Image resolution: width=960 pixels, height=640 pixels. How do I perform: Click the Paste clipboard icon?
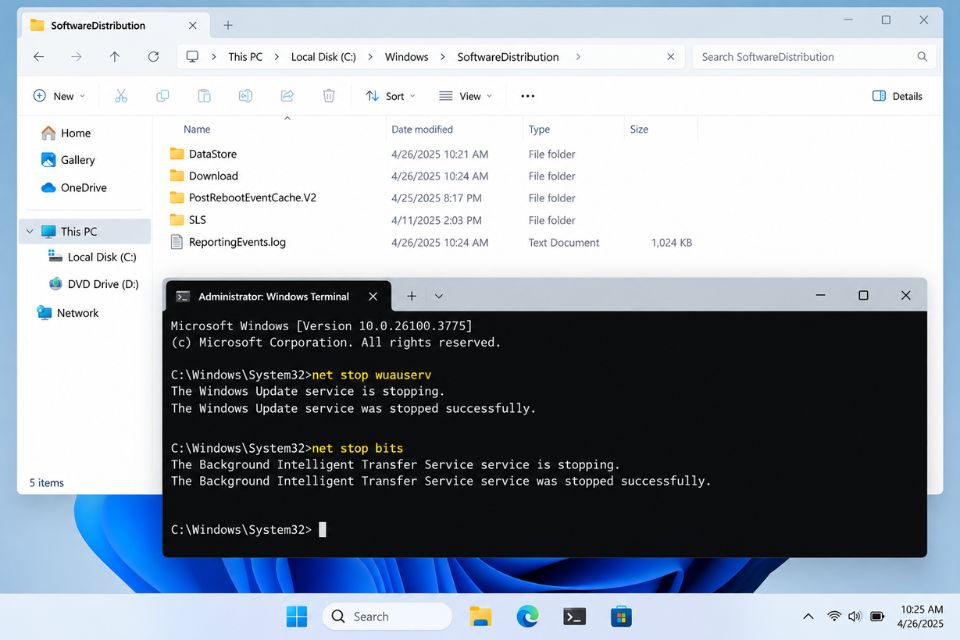tap(204, 96)
